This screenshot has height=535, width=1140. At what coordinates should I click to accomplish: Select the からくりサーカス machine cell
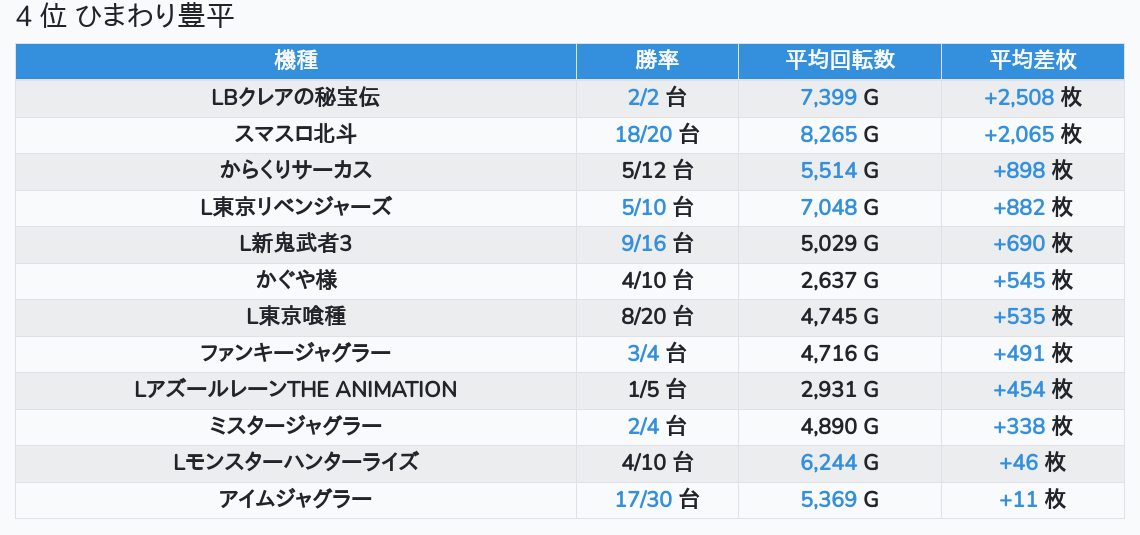click(296, 170)
